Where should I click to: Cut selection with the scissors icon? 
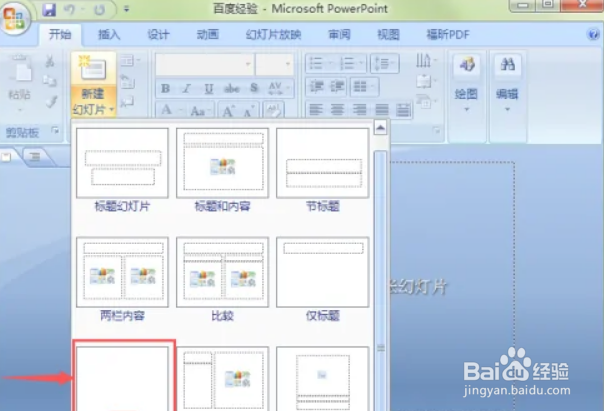pyautogui.click(x=50, y=62)
